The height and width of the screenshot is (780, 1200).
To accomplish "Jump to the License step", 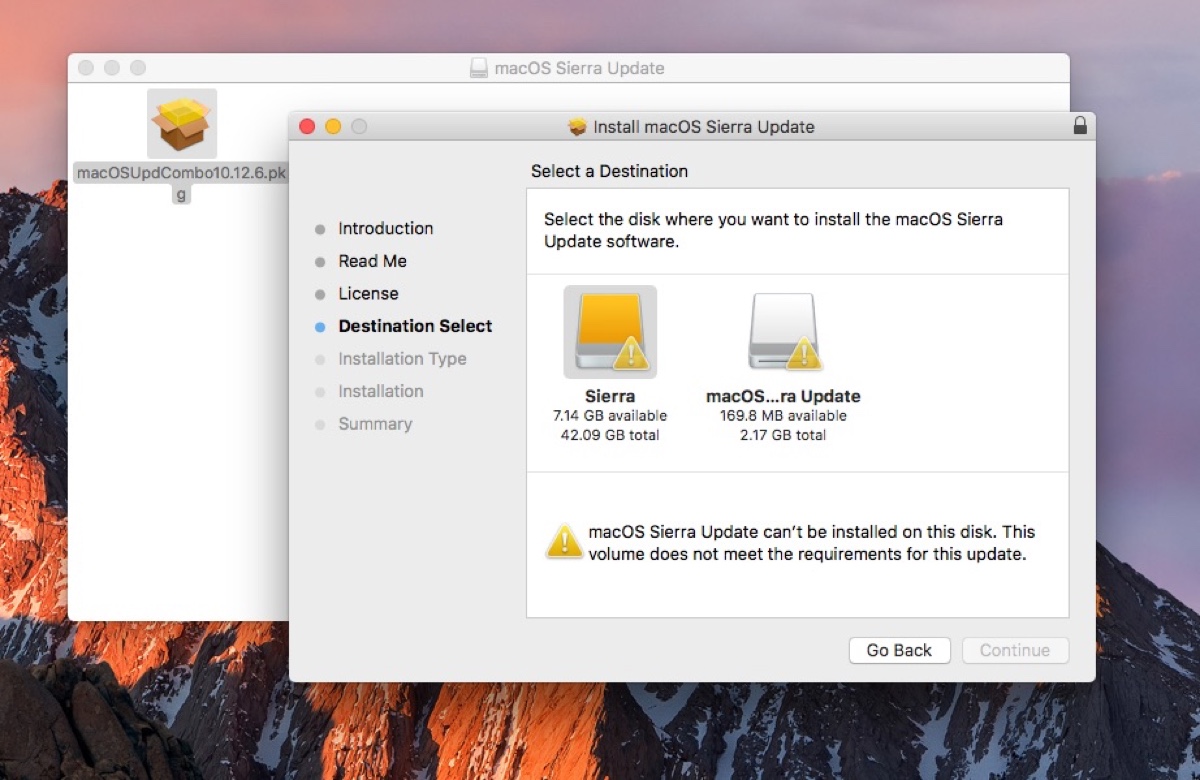I will [x=368, y=293].
